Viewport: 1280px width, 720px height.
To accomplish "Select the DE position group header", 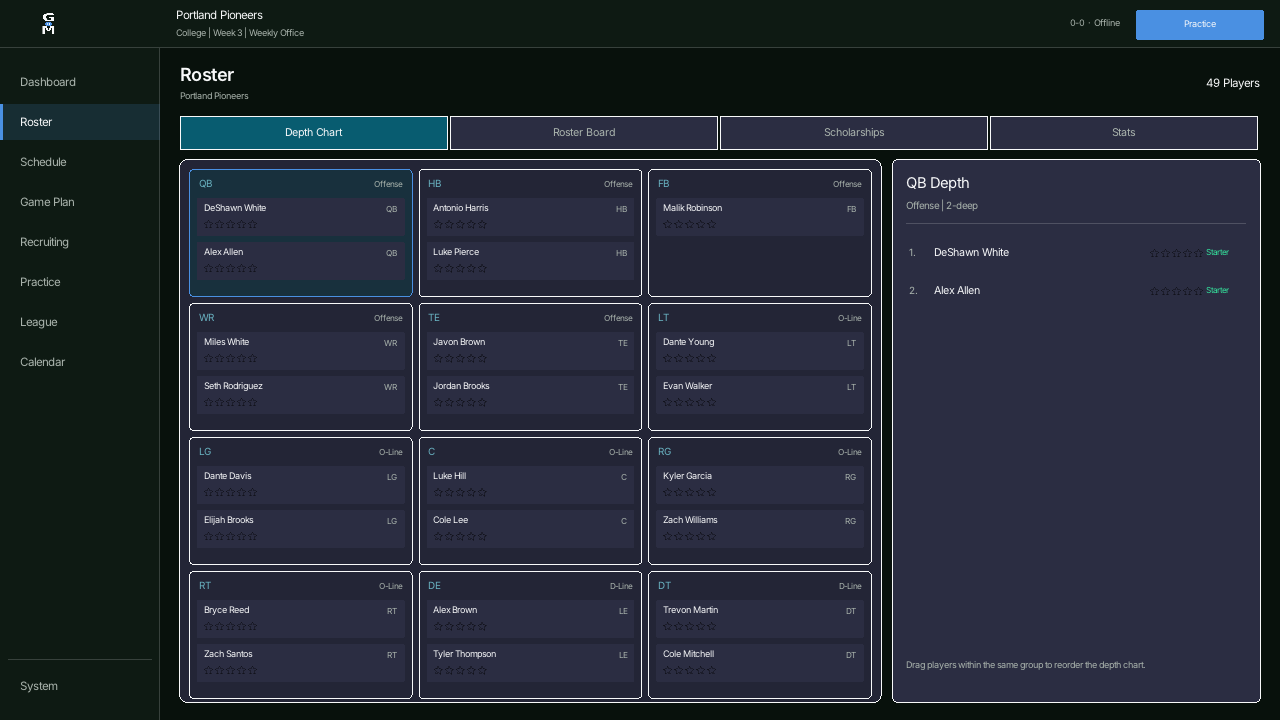I will point(530,586).
